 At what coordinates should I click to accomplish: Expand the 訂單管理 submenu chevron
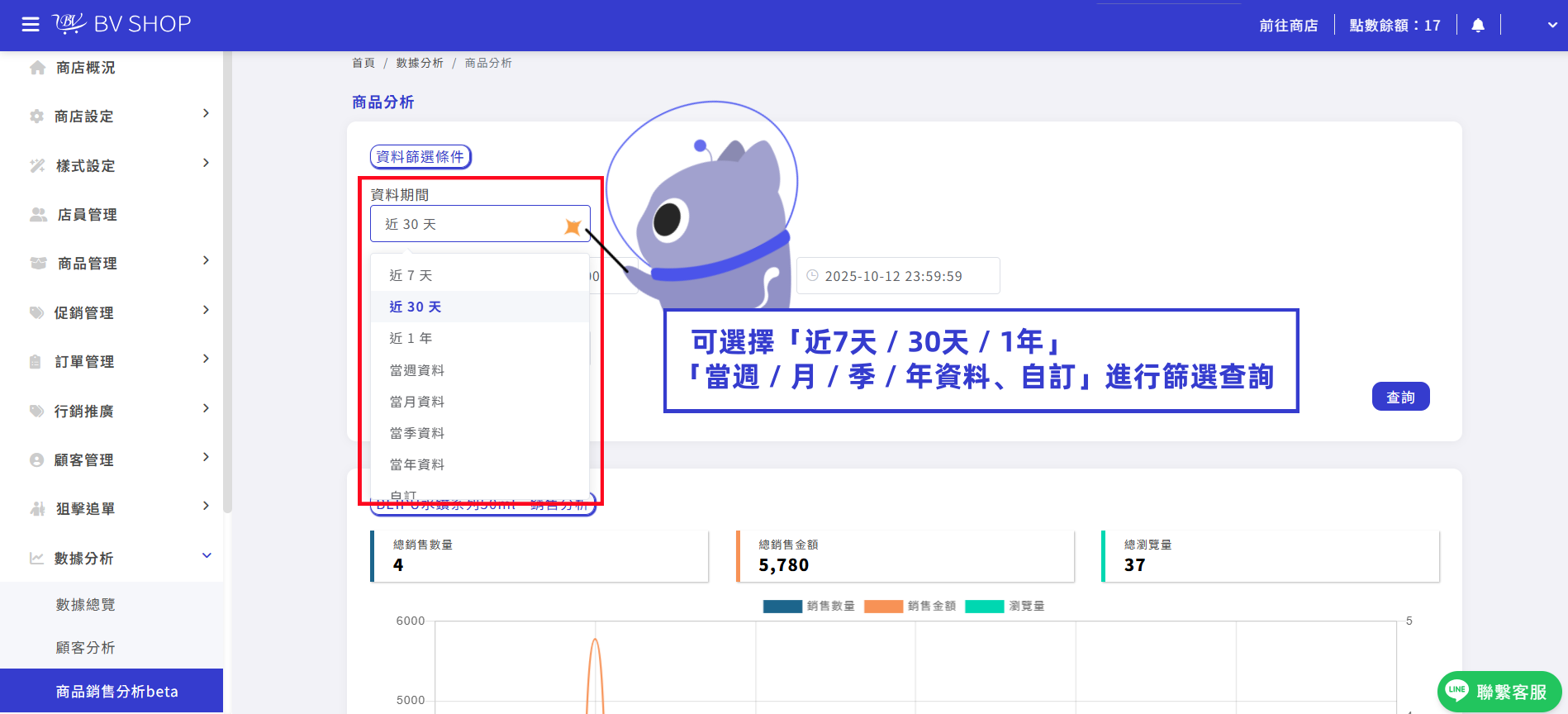pyautogui.click(x=206, y=359)
